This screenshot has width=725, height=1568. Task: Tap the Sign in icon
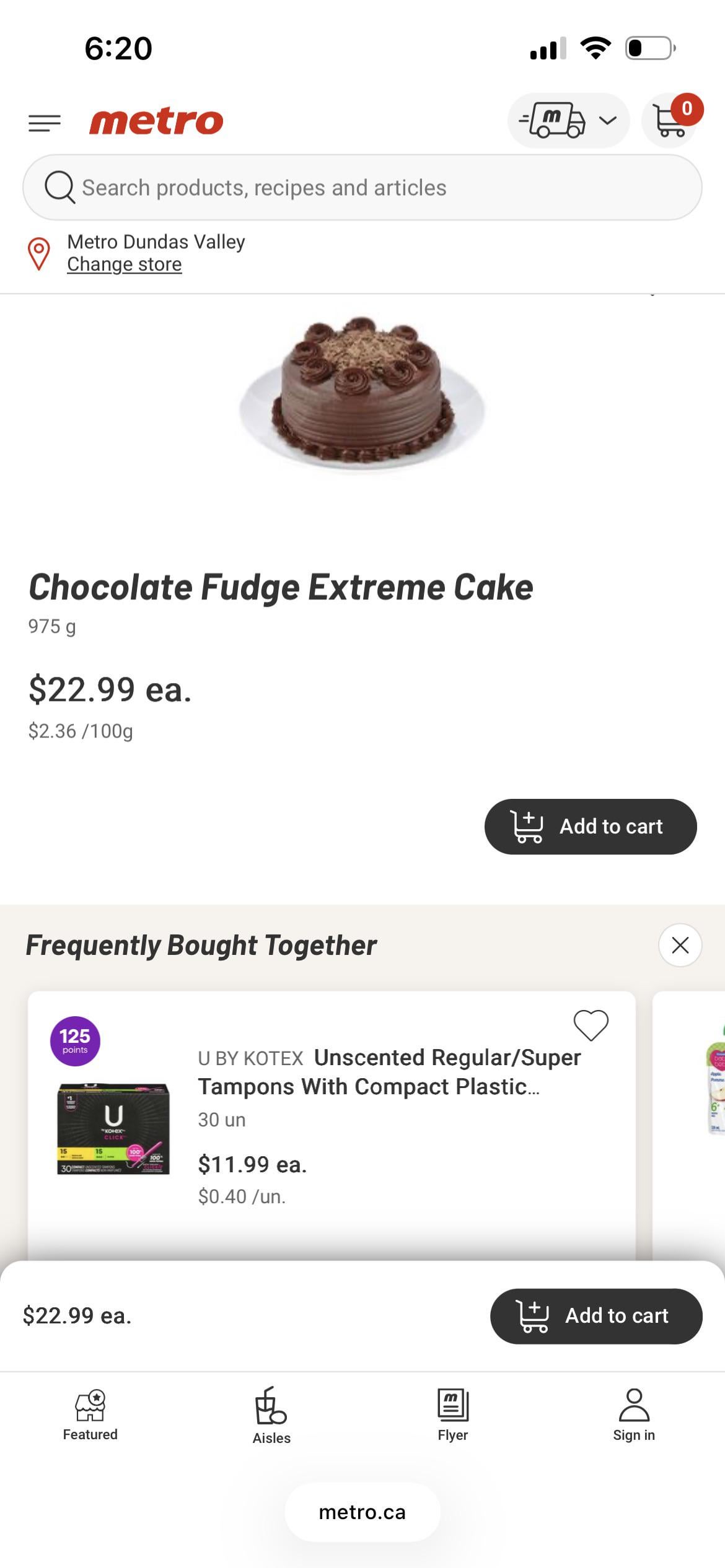(633, 1416)
